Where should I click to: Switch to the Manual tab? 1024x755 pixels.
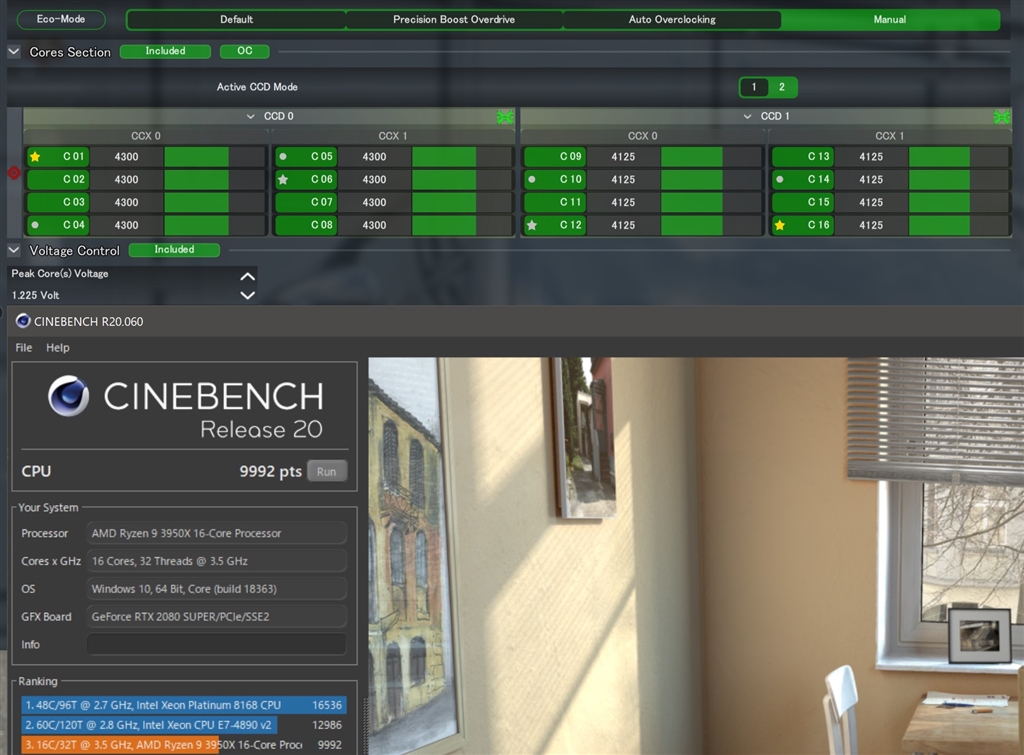click(890, 20)
